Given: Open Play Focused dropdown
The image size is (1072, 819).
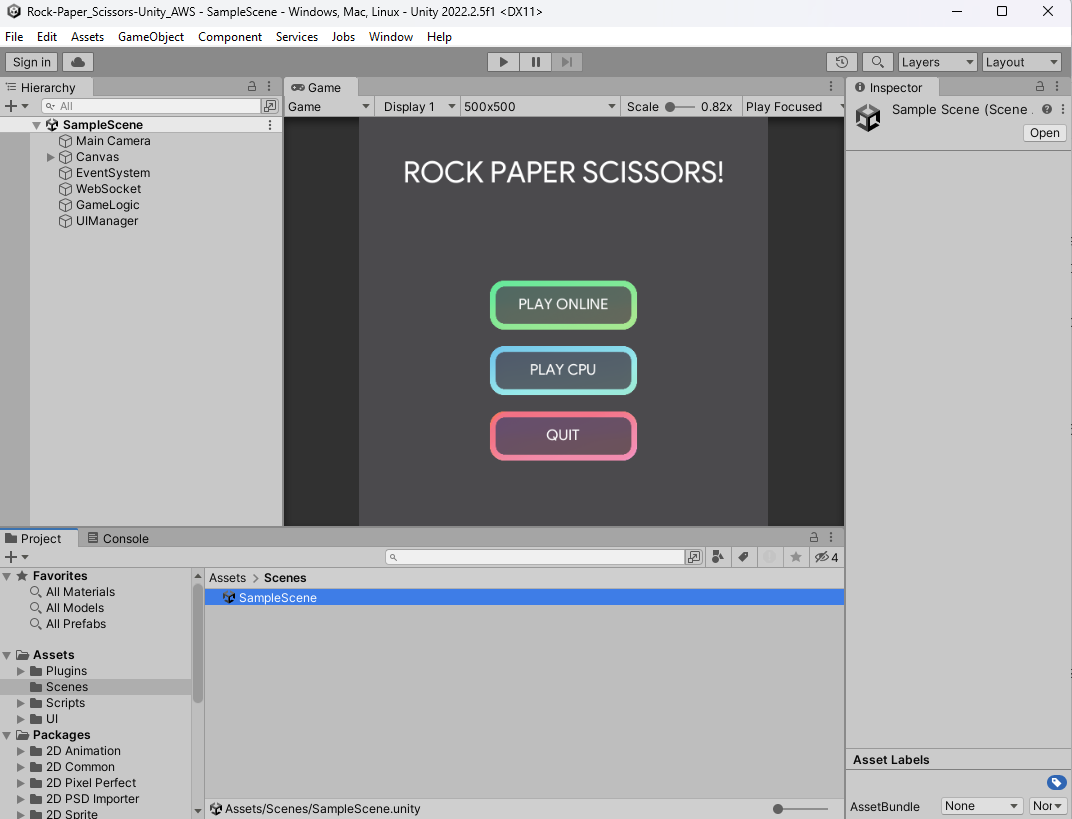Looking at the screenshot, I should 793,107.
